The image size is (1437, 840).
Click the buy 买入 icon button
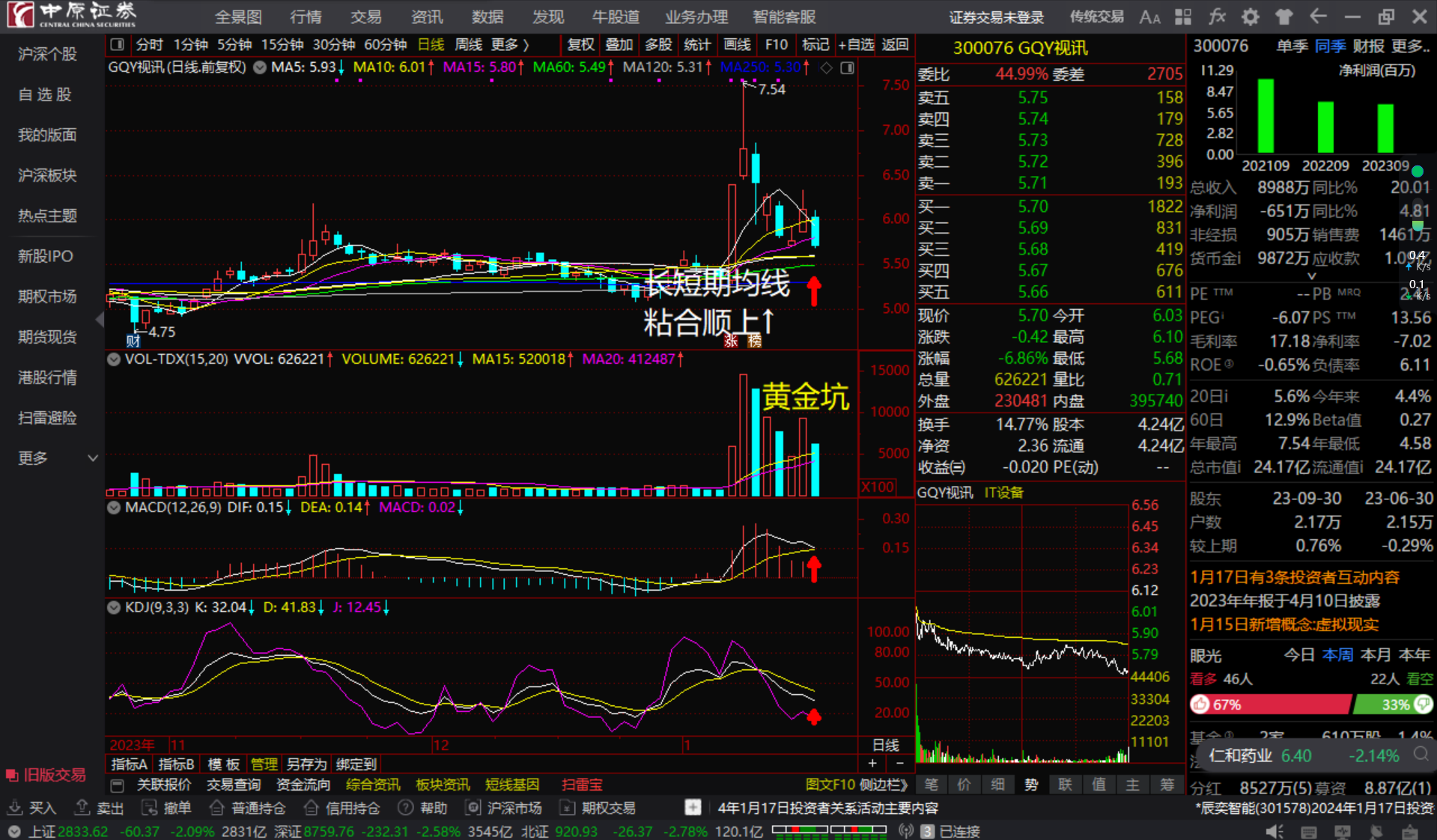tap(32, 808)
